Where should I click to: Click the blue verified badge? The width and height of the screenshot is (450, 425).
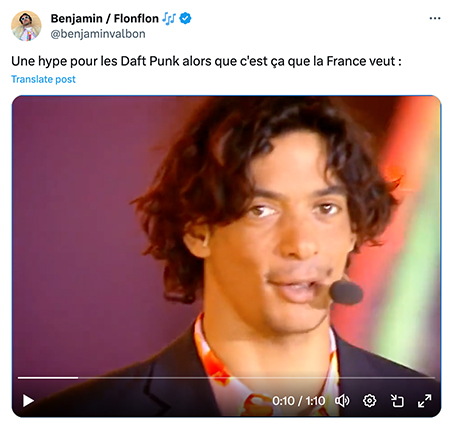(185, 18)
